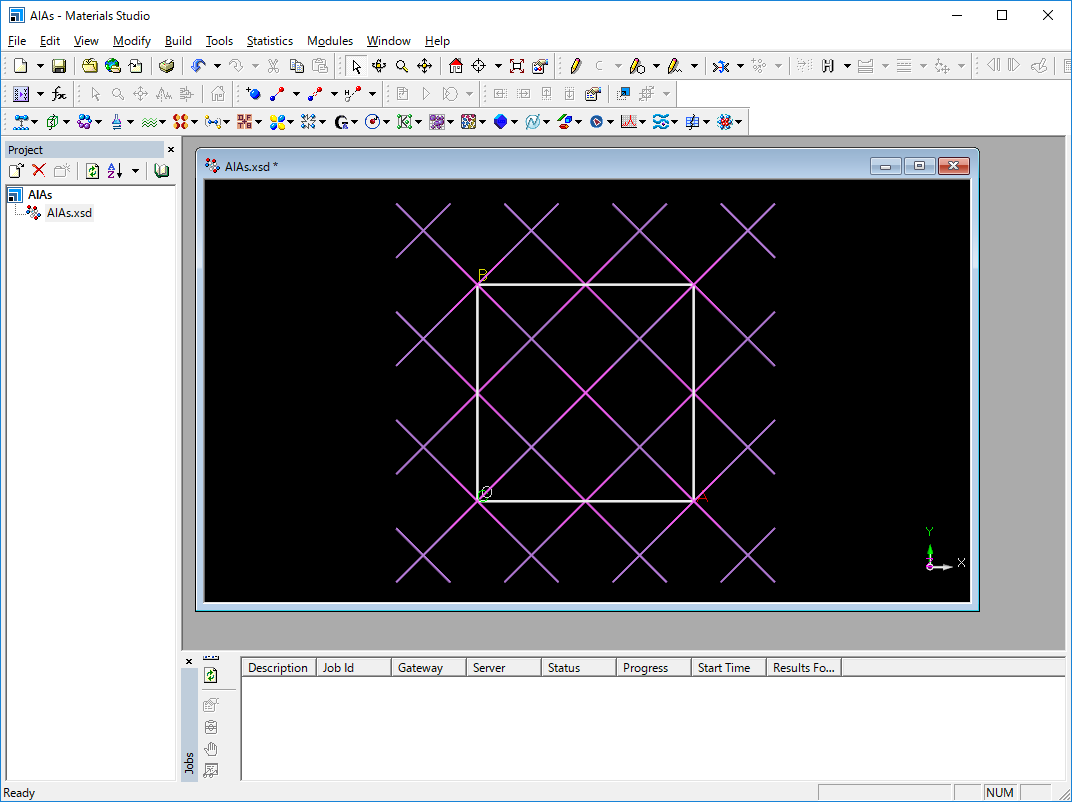Click the Undo blue arrow icon
The height and width of the screenshot is (802, 1072).
pos(198,66)
